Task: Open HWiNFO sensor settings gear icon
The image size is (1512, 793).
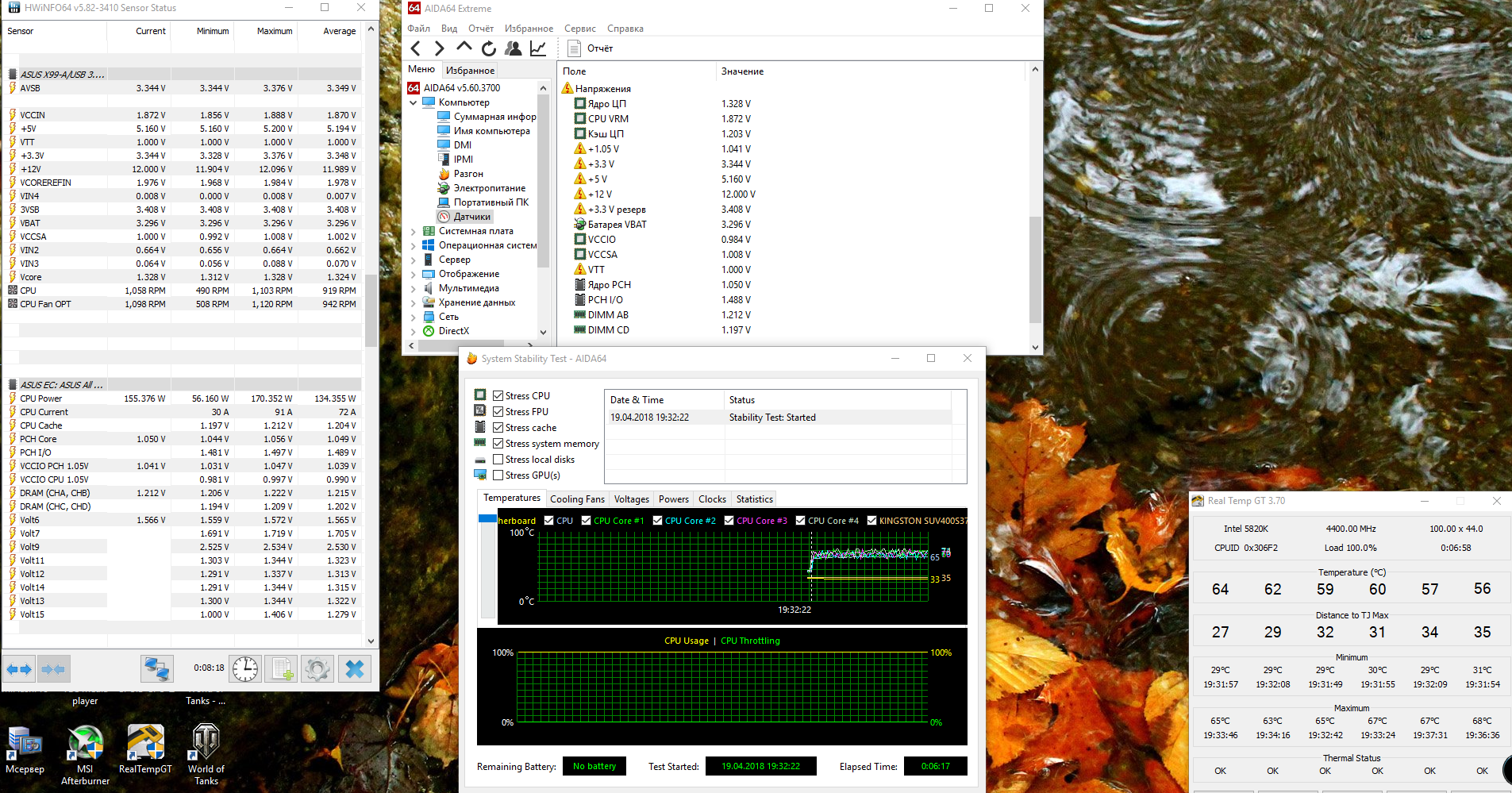Action: (317, 669)
